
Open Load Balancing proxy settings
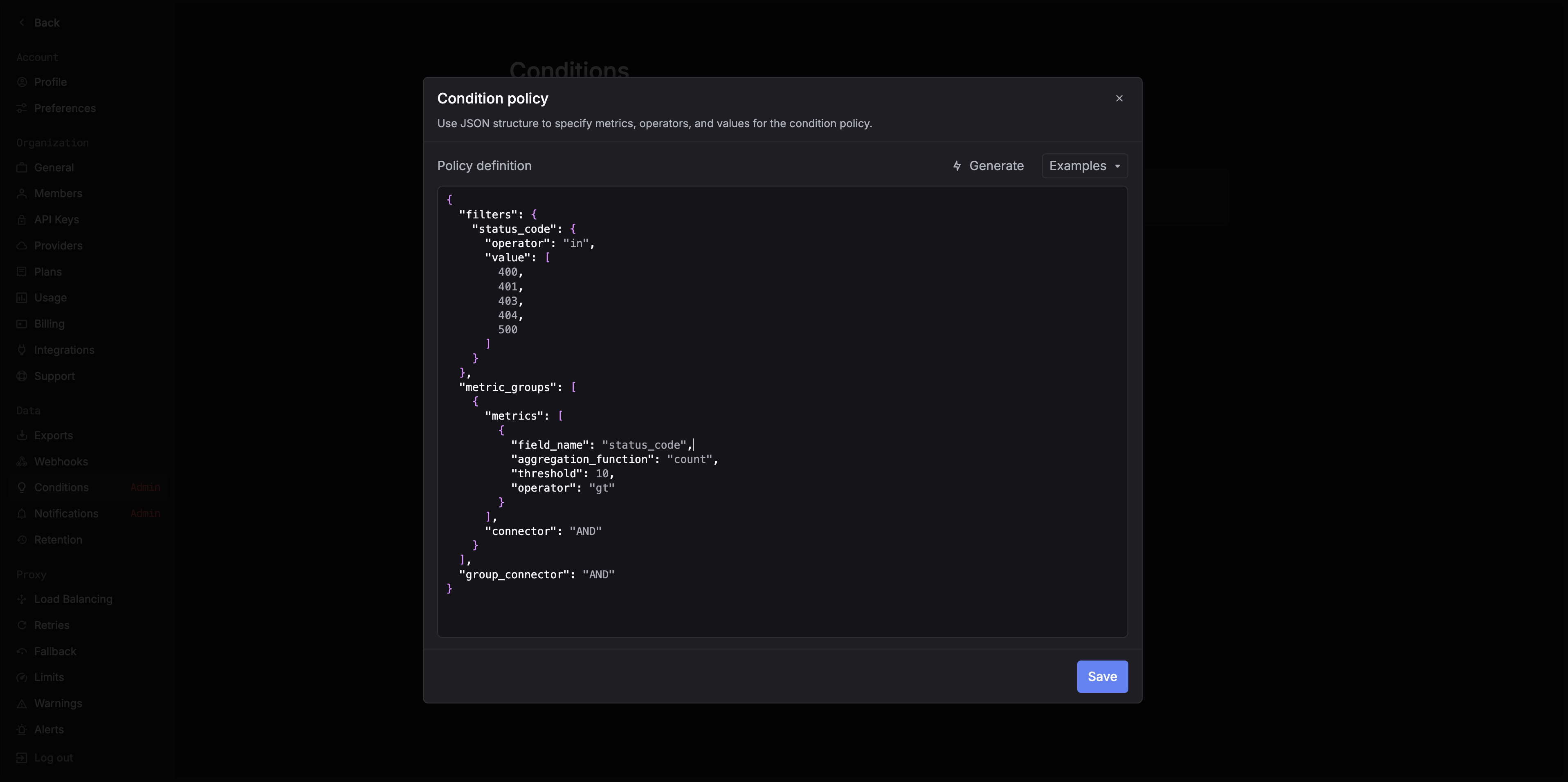73,599
